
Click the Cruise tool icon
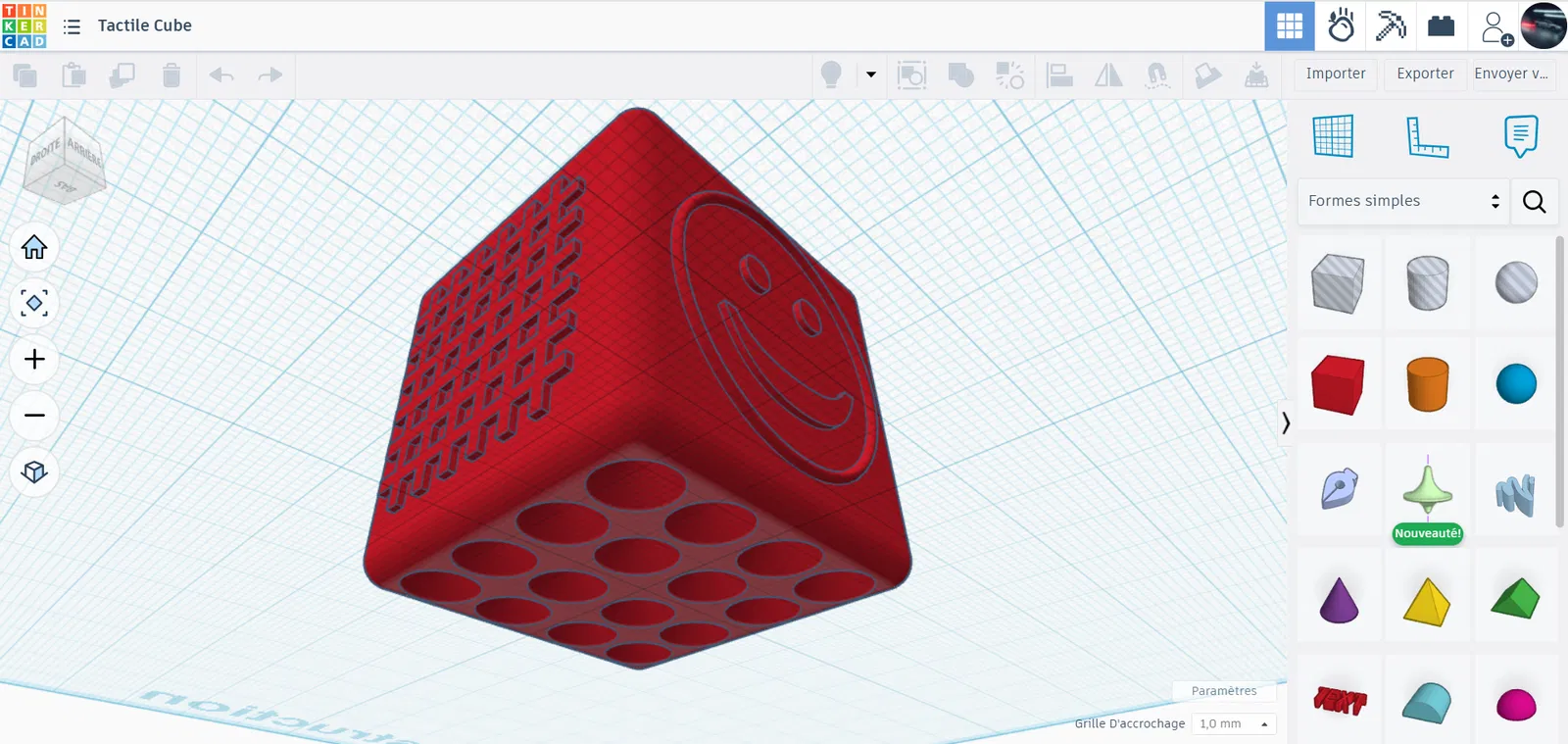pos(1157,74)
